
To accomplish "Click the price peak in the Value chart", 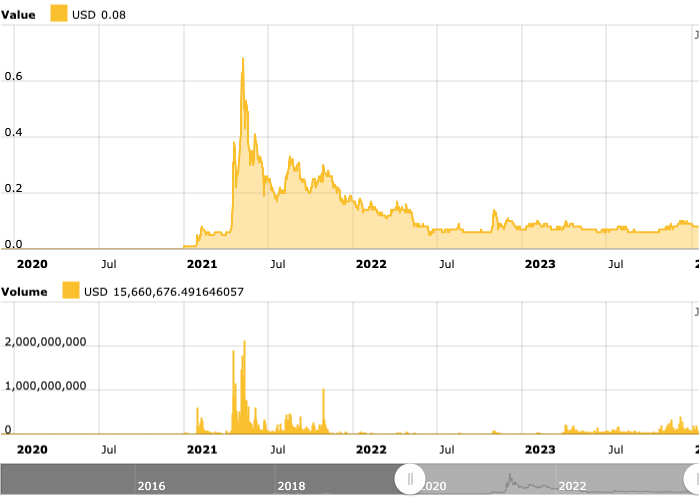I will (x=243, y=59).
